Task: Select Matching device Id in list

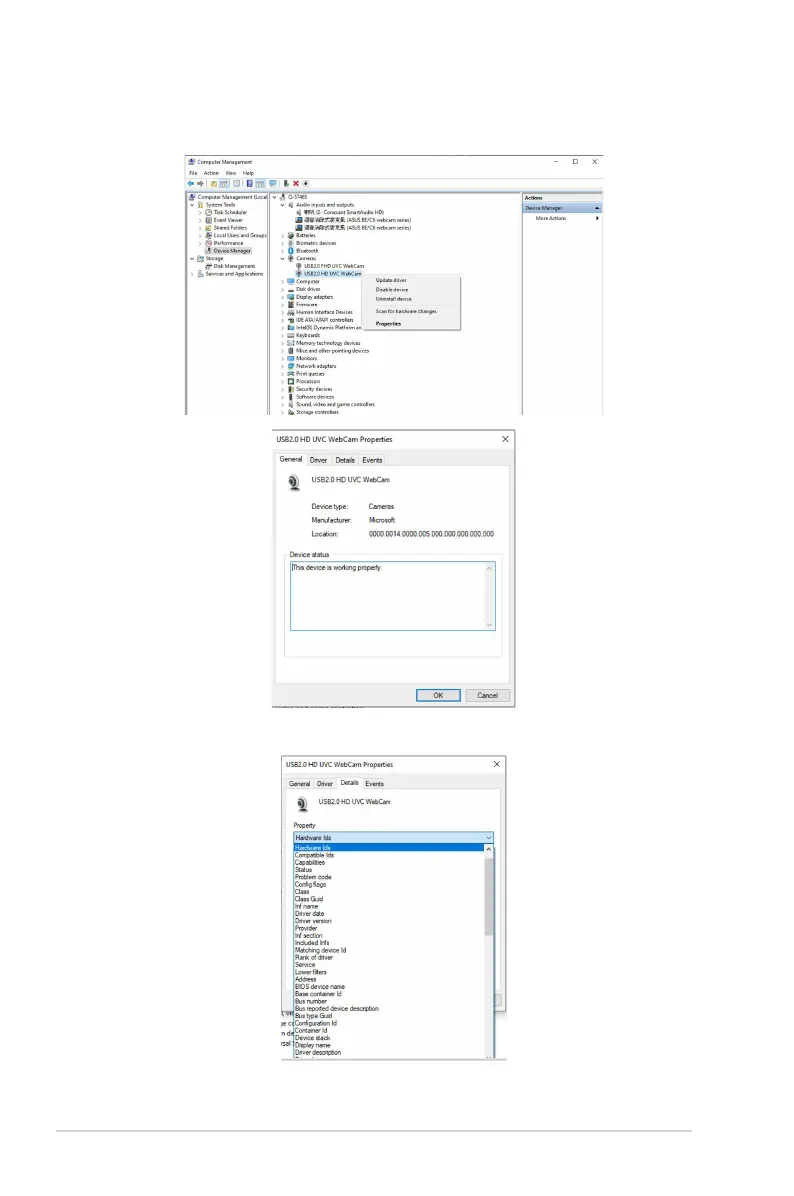Action: [x=320, y=950]
